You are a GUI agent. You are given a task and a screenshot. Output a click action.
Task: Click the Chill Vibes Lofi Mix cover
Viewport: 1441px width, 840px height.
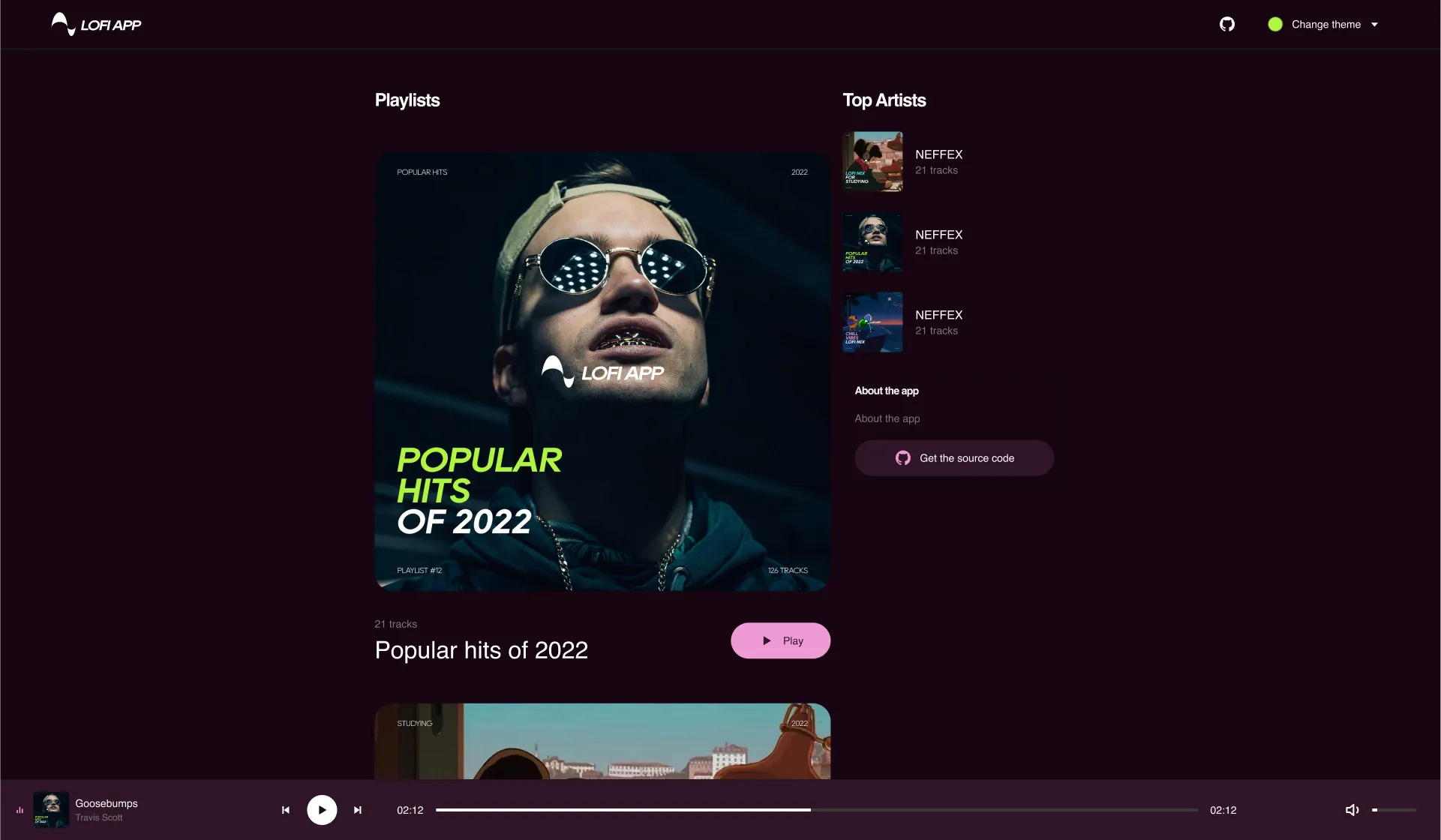click(x=872, y=322)
